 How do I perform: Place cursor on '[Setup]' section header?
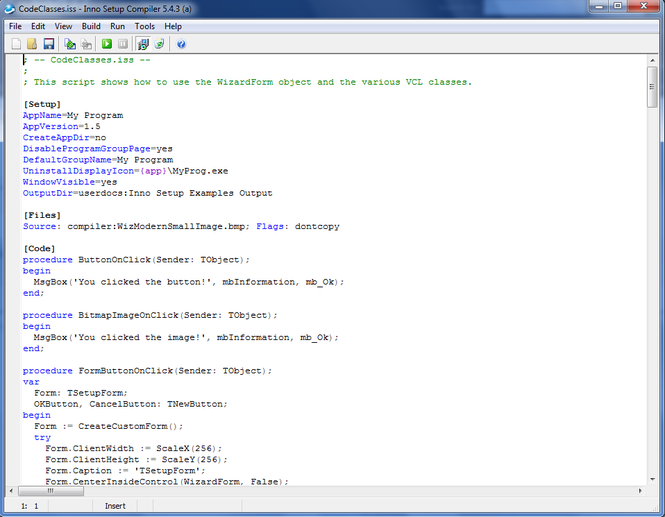coord(42,104)
